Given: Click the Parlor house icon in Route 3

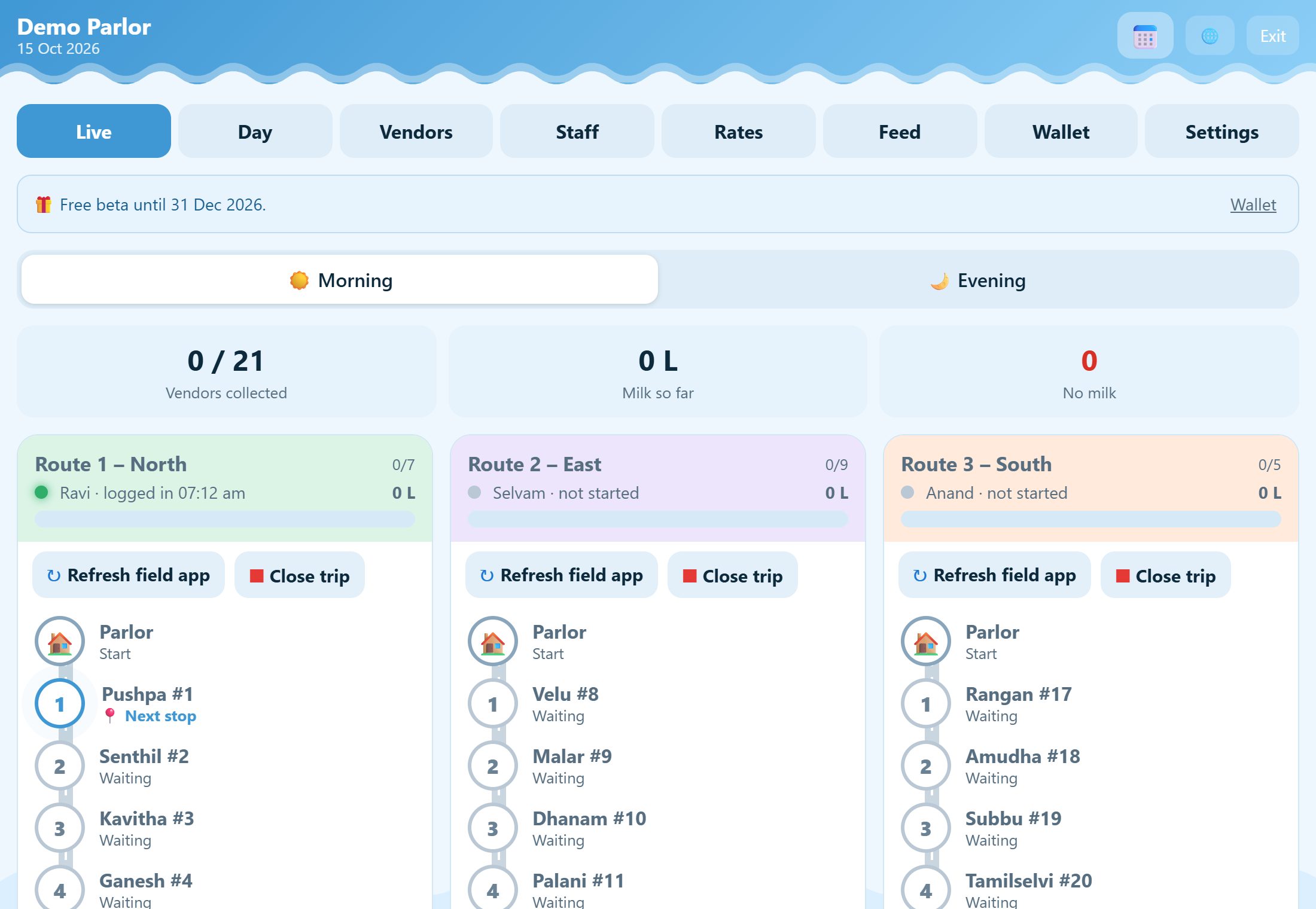Looking at the screenshot, I should [926, 642].
